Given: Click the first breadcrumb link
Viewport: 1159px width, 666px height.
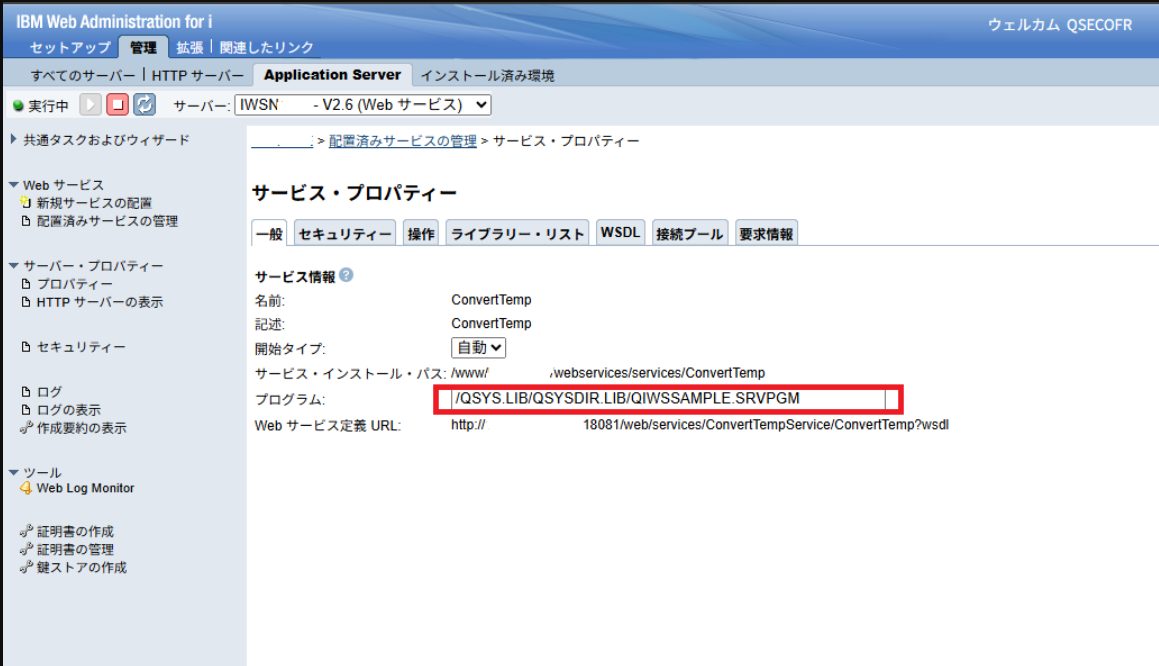Looking at the screenshot, I should tap(282, 140).
